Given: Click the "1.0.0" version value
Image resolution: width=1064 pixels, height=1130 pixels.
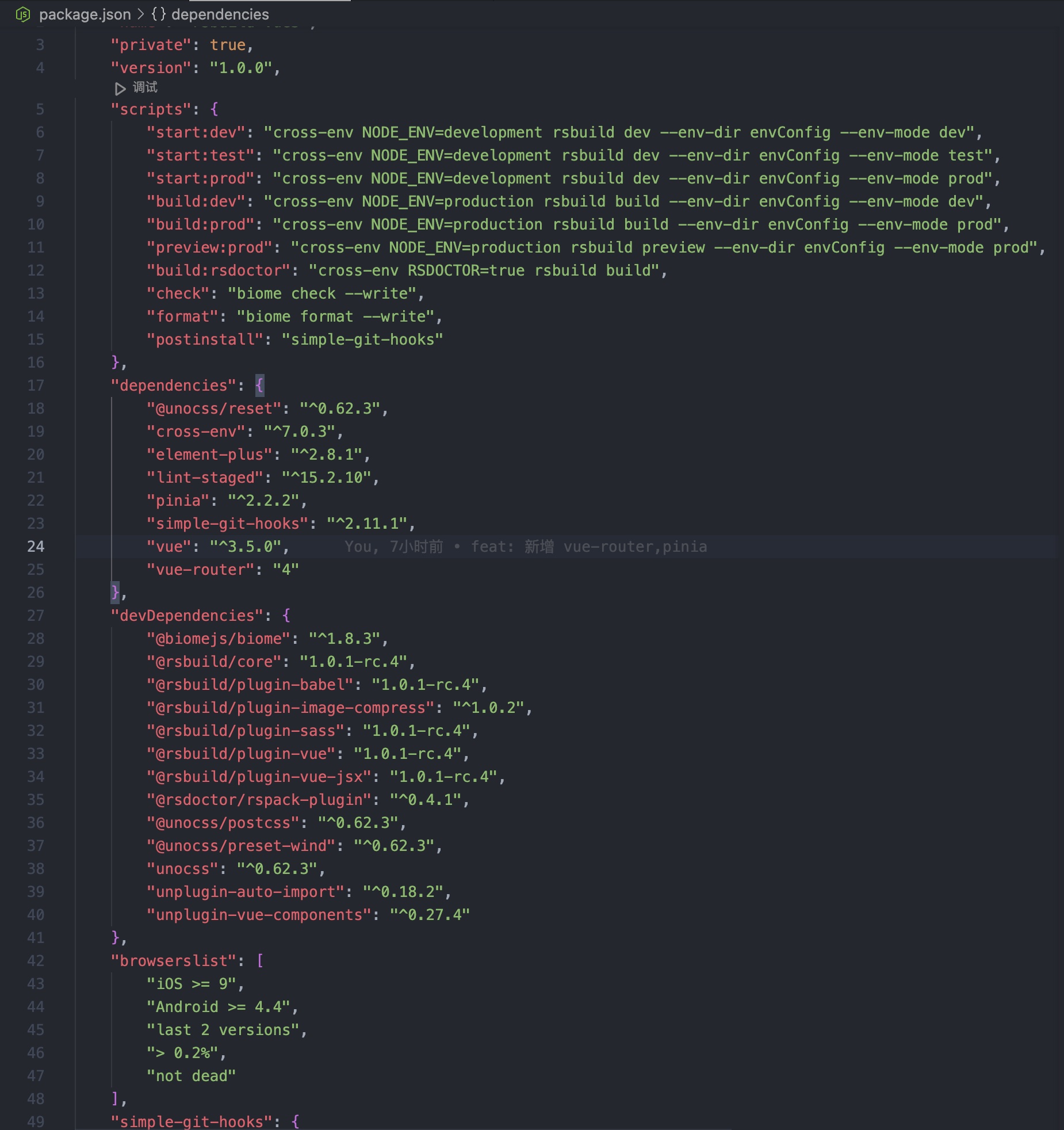Looking at the screenshot, I should click(241, 68).
